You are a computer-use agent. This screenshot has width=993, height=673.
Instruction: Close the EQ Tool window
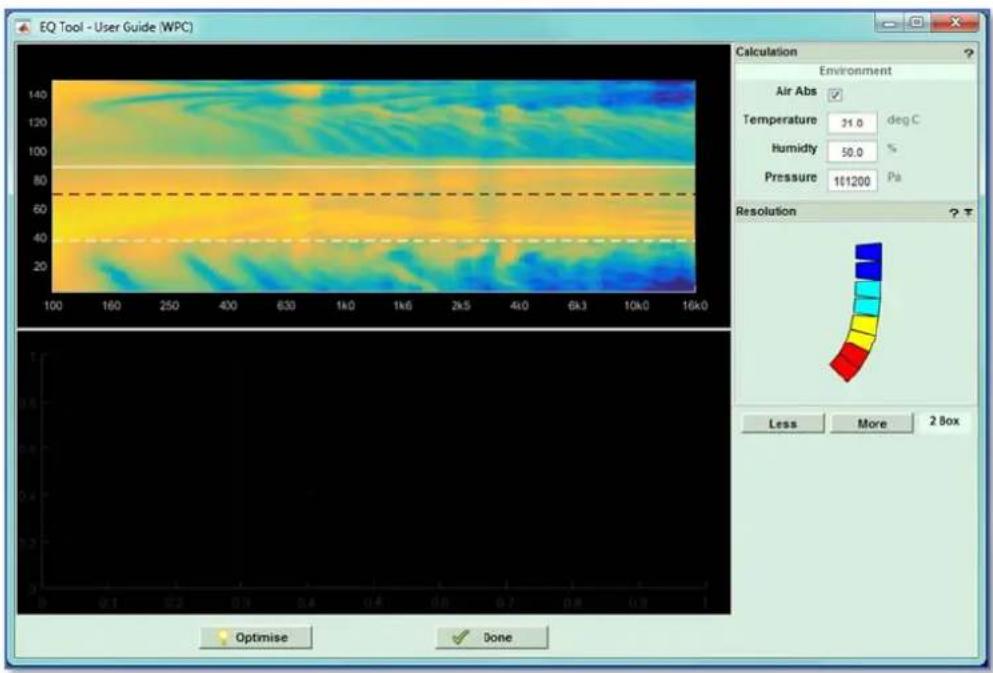(x=954, y=23)
